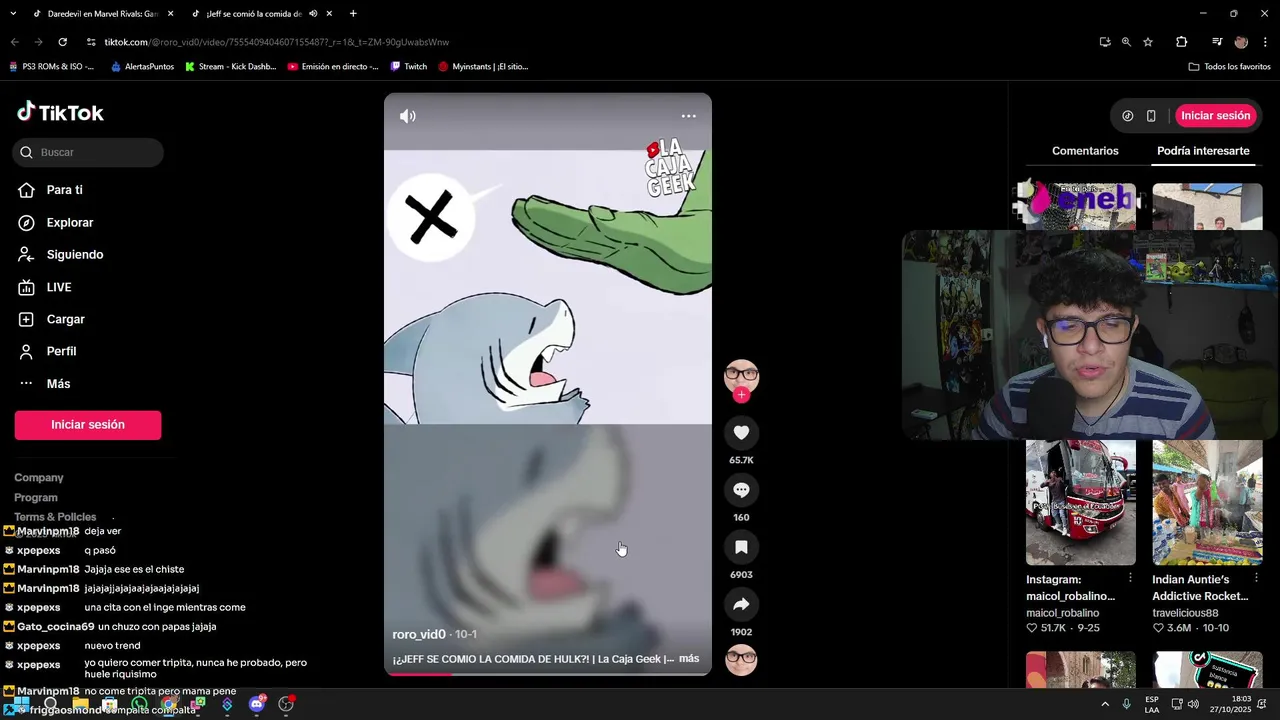This screenshot has width=1280, height=720.
Task: Save the video with the bookmark icon
Action: click(x=741, y=547)
